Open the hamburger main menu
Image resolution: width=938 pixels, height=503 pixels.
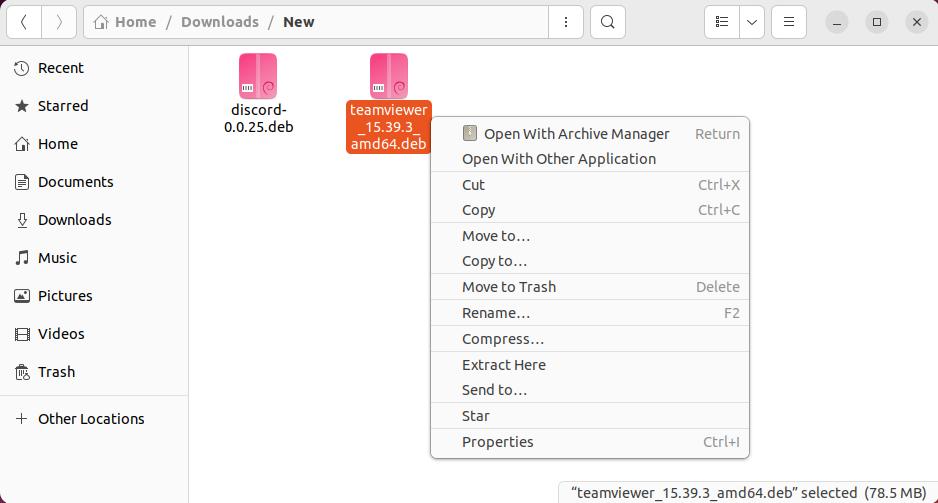(789, 22)
